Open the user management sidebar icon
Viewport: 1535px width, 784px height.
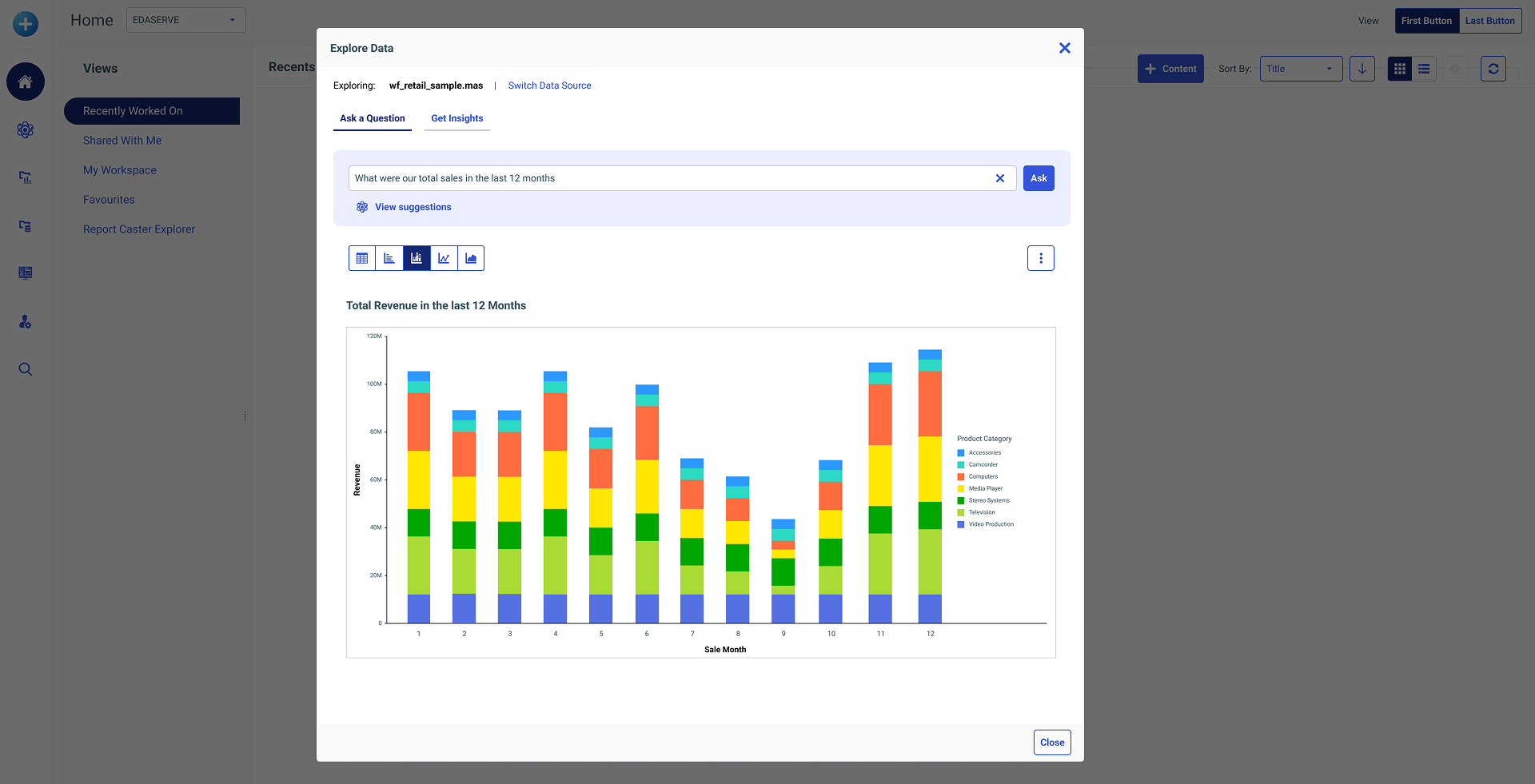[x=26, y=321]
